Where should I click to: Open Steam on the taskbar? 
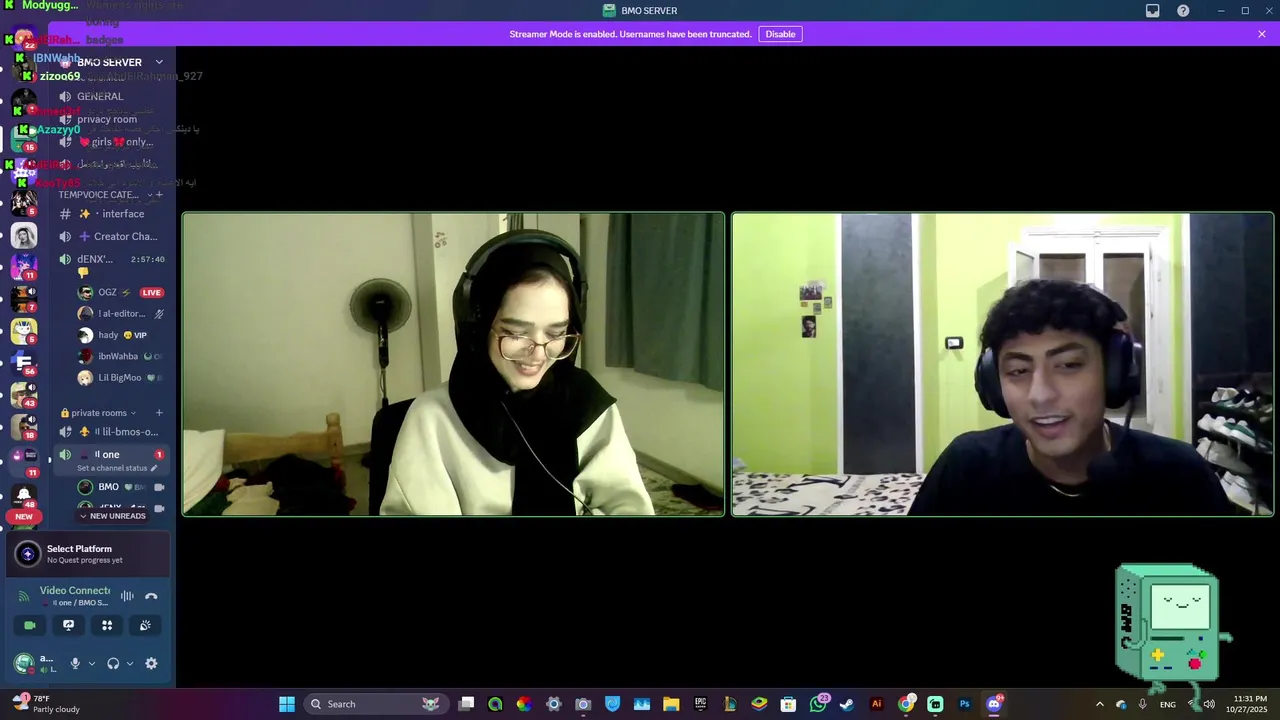847,704
